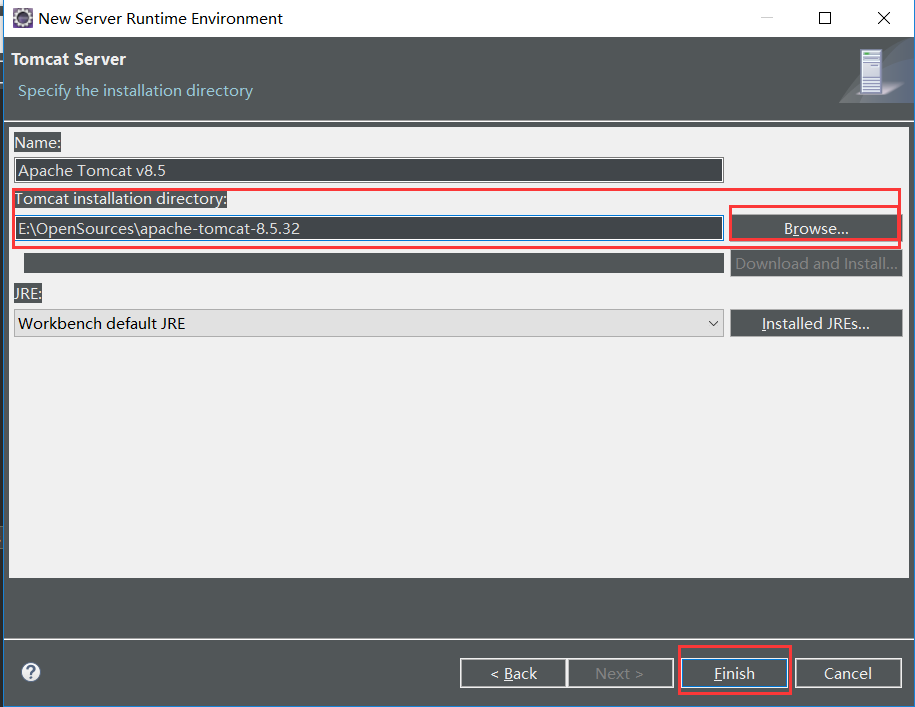Click the 'Specify the installation directory' text

135,91
